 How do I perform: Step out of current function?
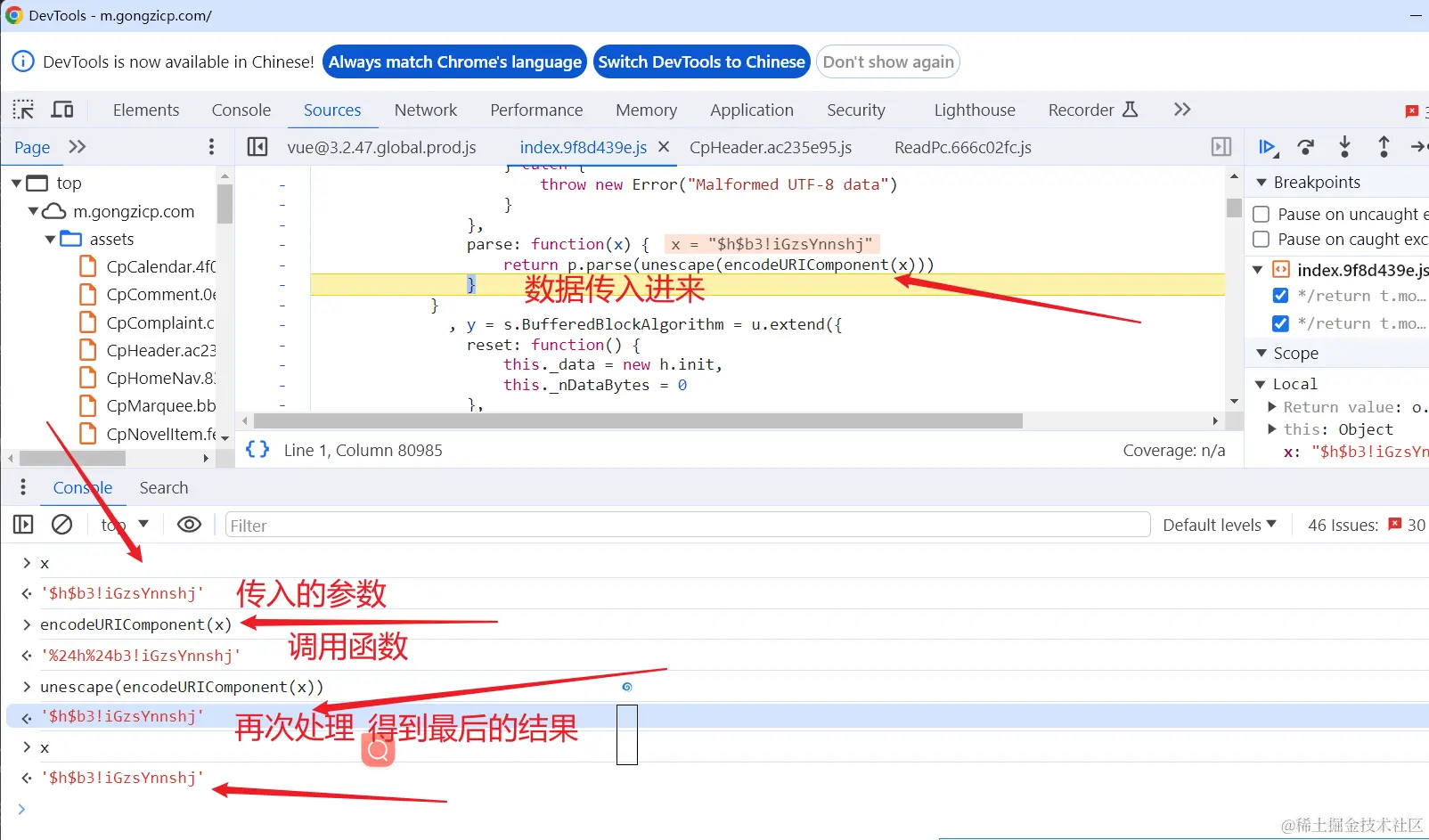[1384, 147]
